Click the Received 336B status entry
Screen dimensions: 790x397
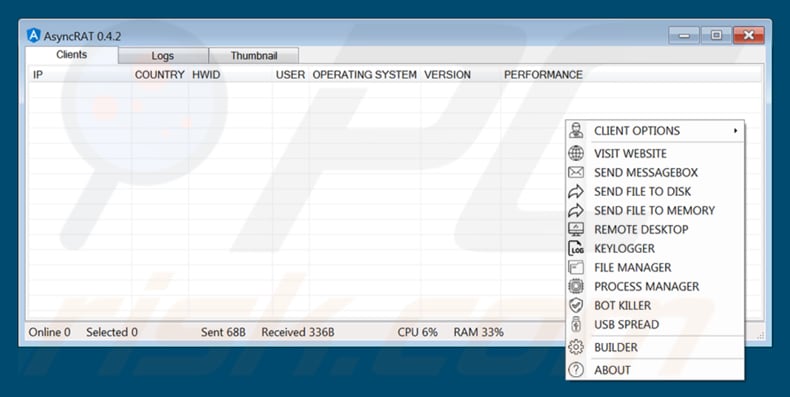coord(298,332)
